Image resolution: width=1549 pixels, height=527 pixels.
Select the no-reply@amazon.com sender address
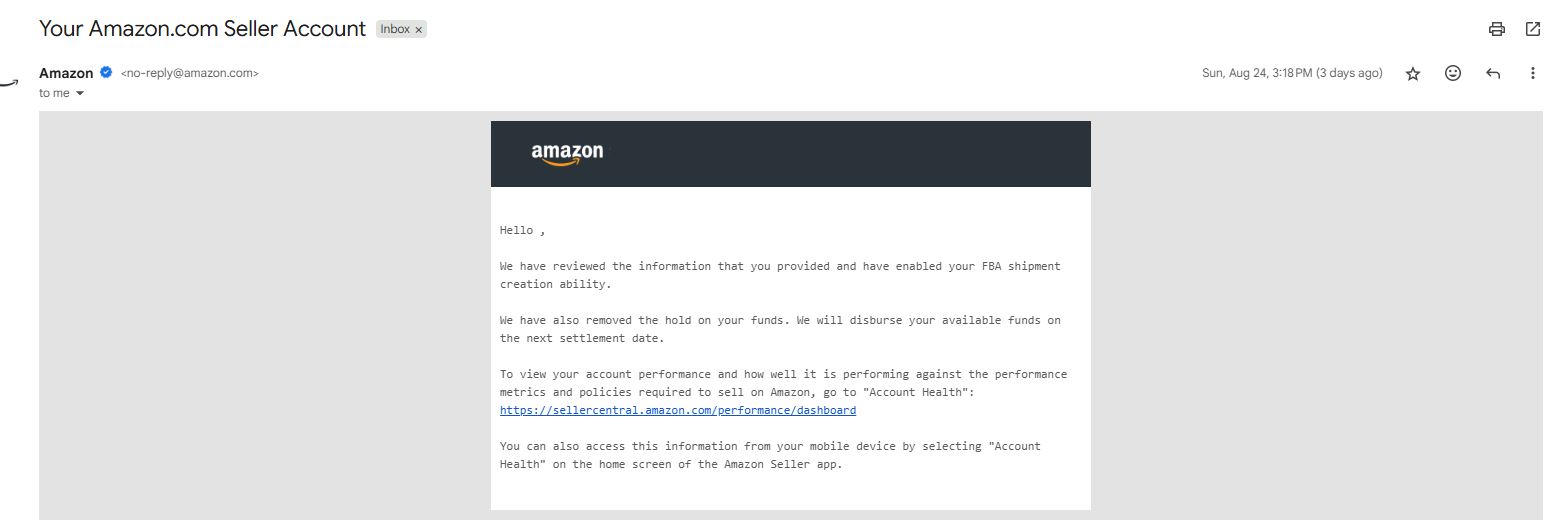click(x=190, y=73)
